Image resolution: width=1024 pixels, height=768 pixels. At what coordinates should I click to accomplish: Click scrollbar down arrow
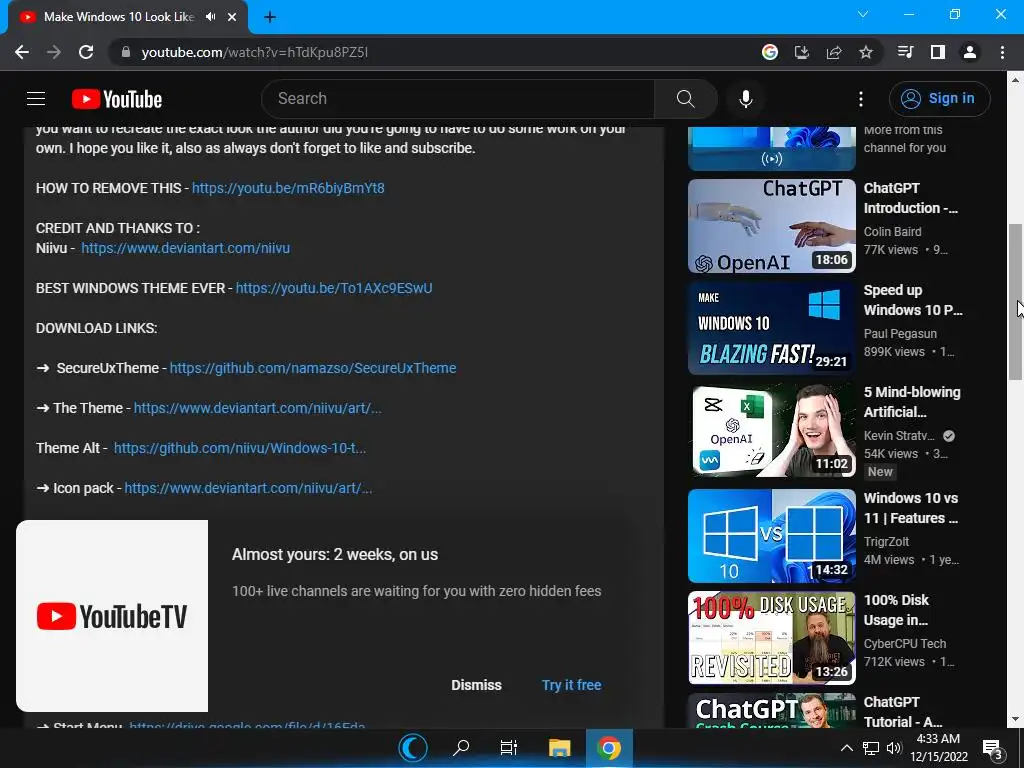pyautogui.click(x=1015, y=720)
